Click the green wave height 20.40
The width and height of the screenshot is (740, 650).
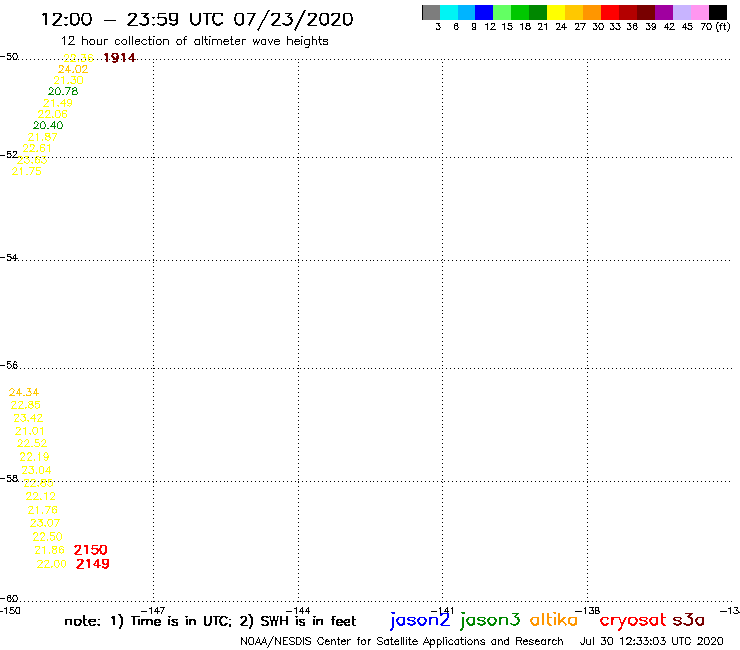[48, 126]
